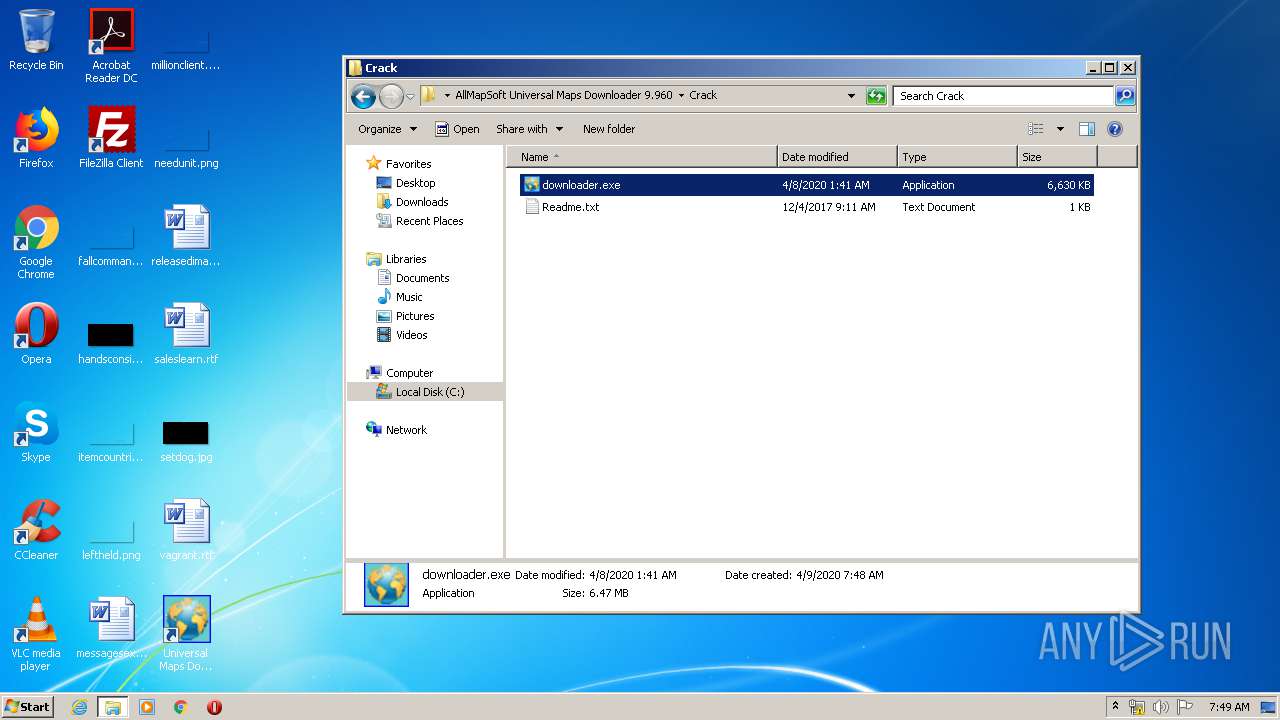1280x720 pixels.
Task: Open the Organize dropdown menu
Action: click(x=387, y=129)
